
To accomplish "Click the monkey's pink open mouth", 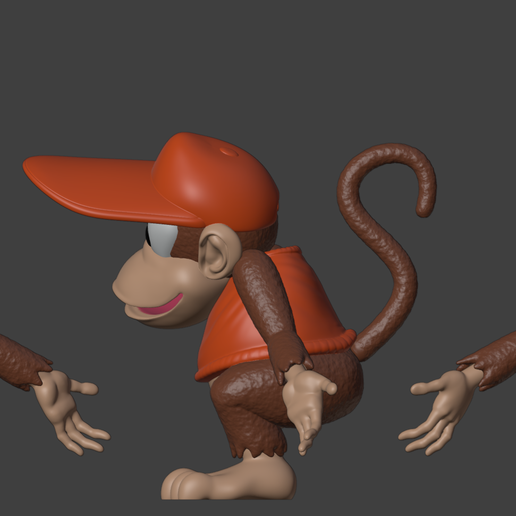I will [161, 306].
